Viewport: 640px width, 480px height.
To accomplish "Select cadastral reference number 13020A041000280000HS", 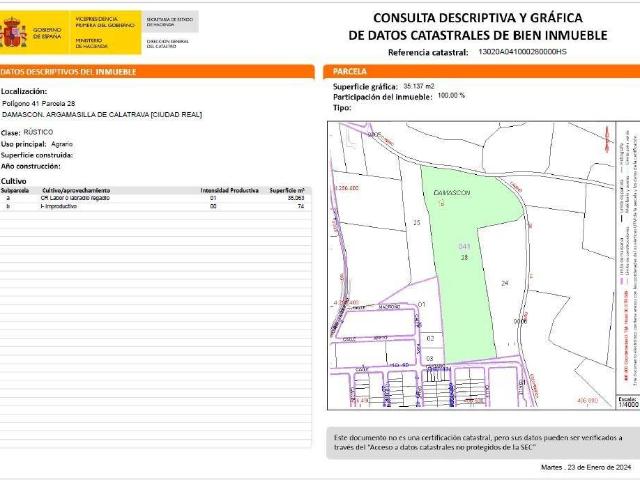I will [522, 52].
